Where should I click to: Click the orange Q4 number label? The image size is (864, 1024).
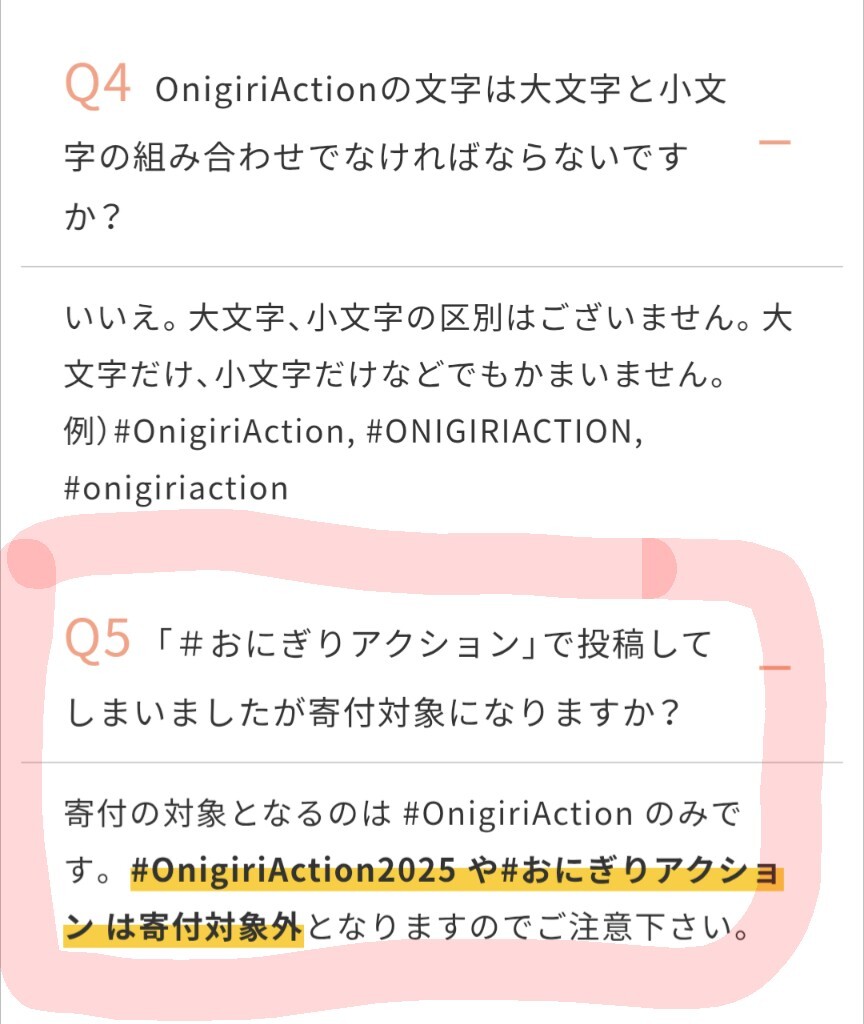click(98, 86)
